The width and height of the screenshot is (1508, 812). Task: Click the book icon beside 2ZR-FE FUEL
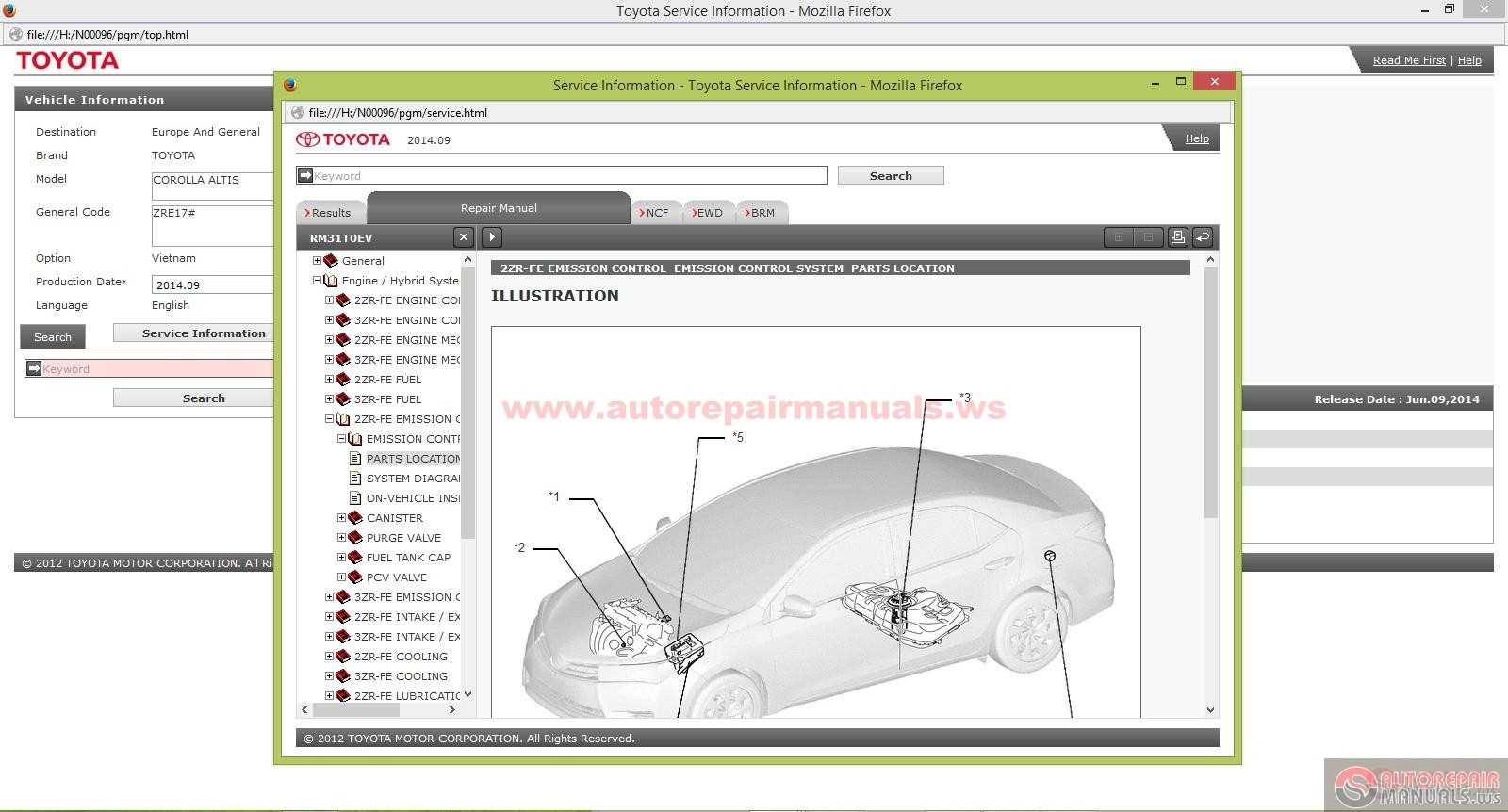click(x=343, y=380)
